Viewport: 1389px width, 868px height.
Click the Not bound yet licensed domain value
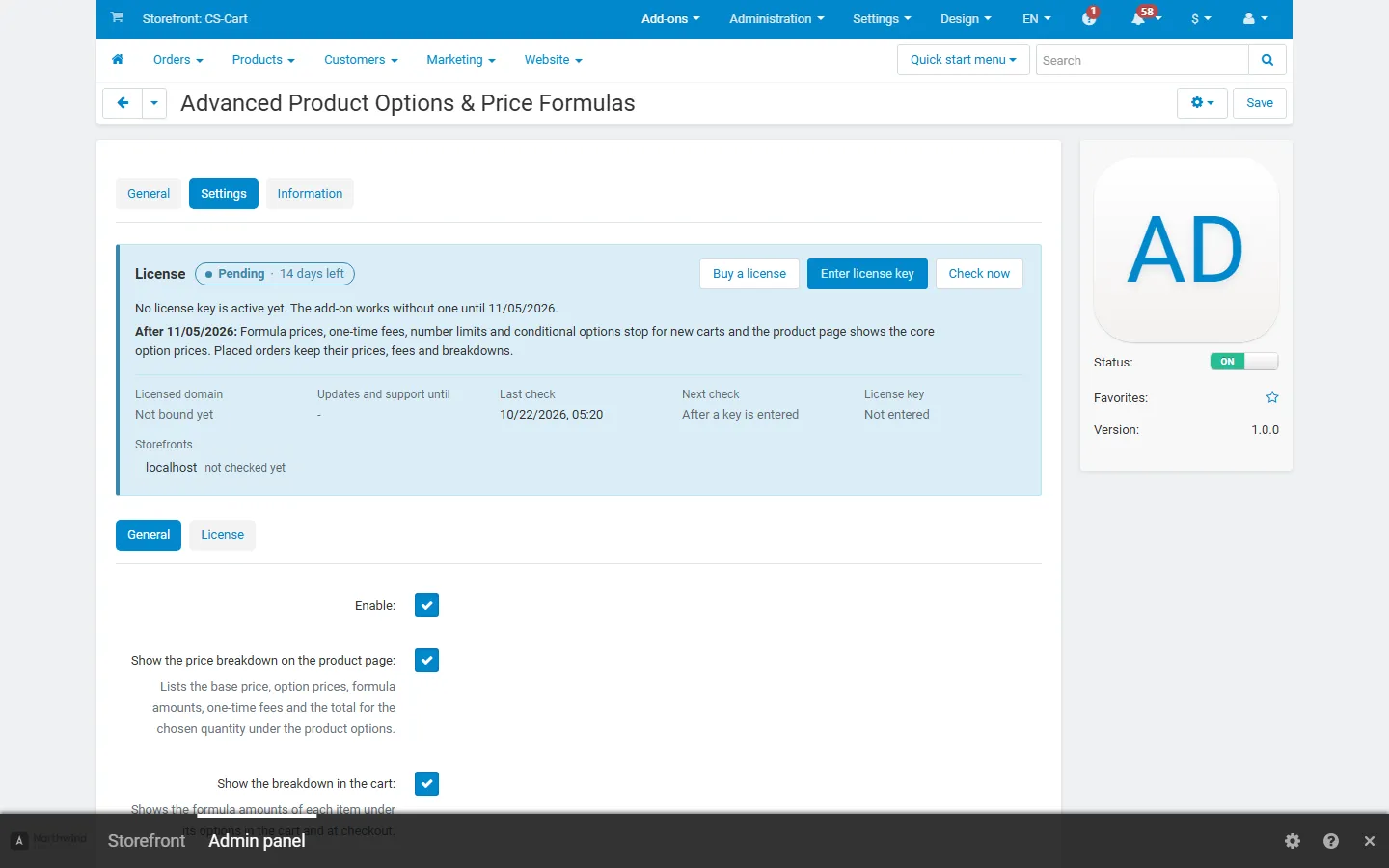174,415
